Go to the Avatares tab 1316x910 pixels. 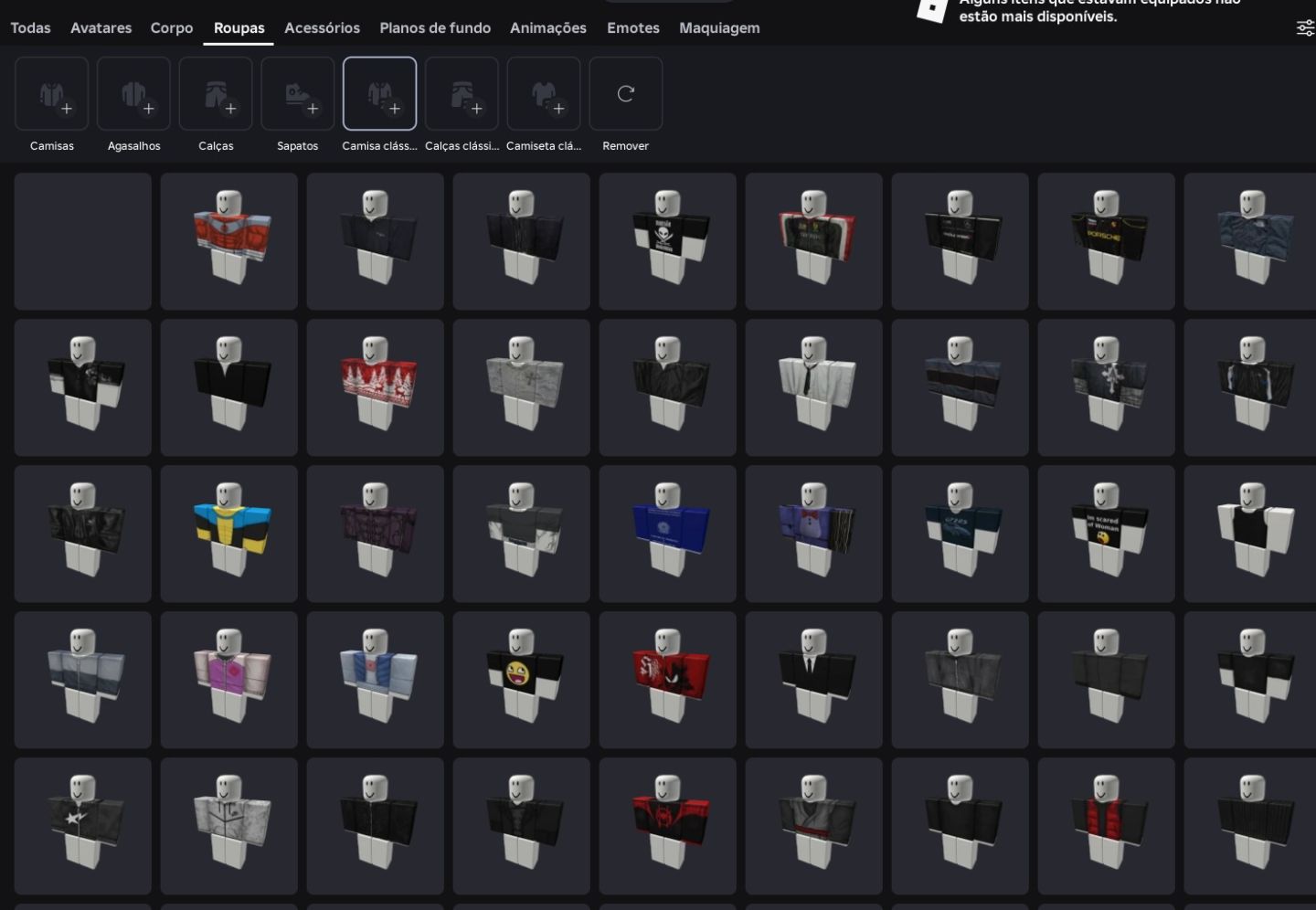[101, 28]
